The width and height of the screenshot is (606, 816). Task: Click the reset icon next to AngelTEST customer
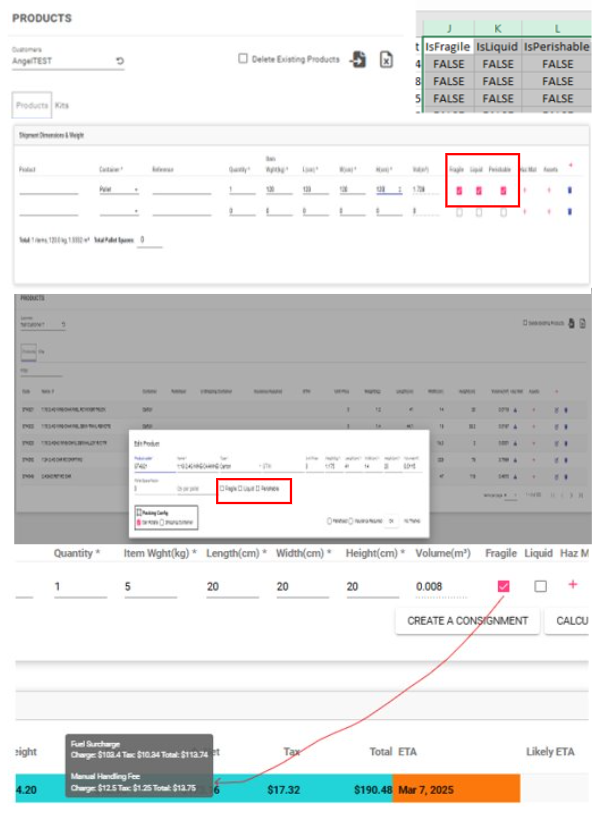click(120, 61)
